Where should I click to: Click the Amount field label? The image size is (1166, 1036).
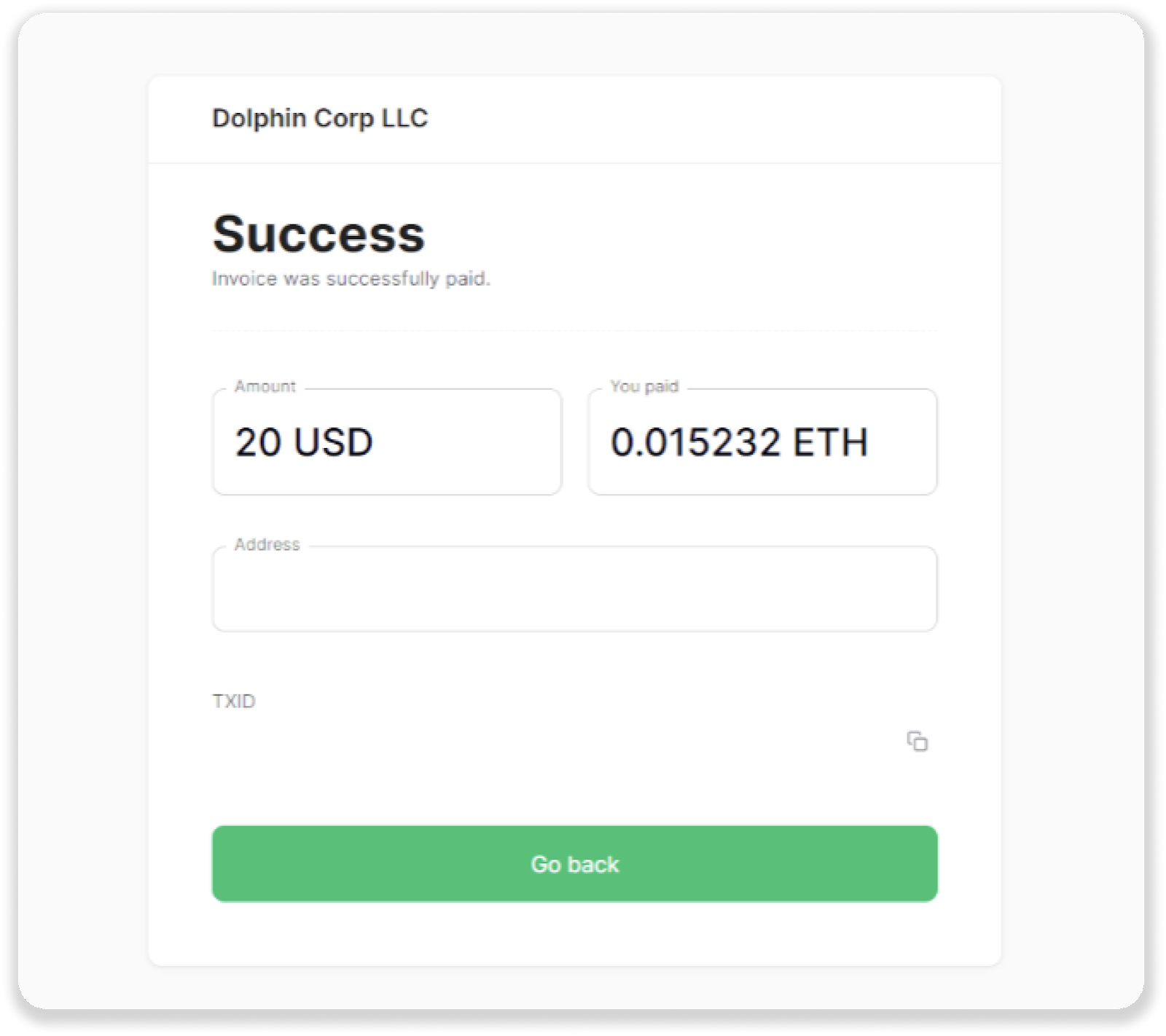tap(265, 386)
